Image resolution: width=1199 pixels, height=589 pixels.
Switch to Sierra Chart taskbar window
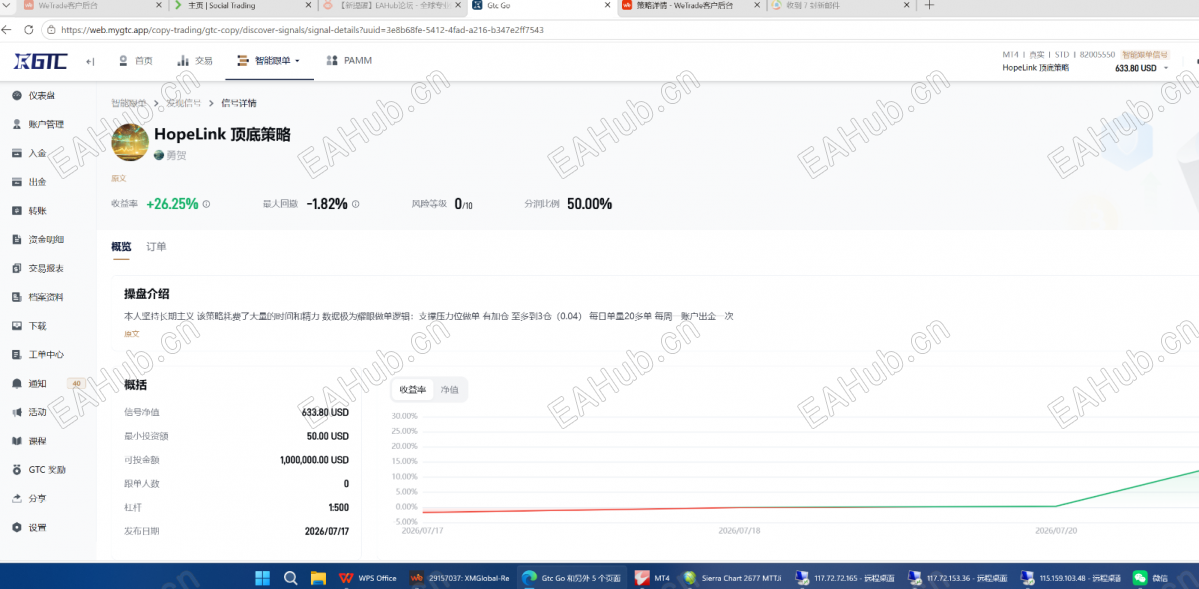tap(733, 578)
